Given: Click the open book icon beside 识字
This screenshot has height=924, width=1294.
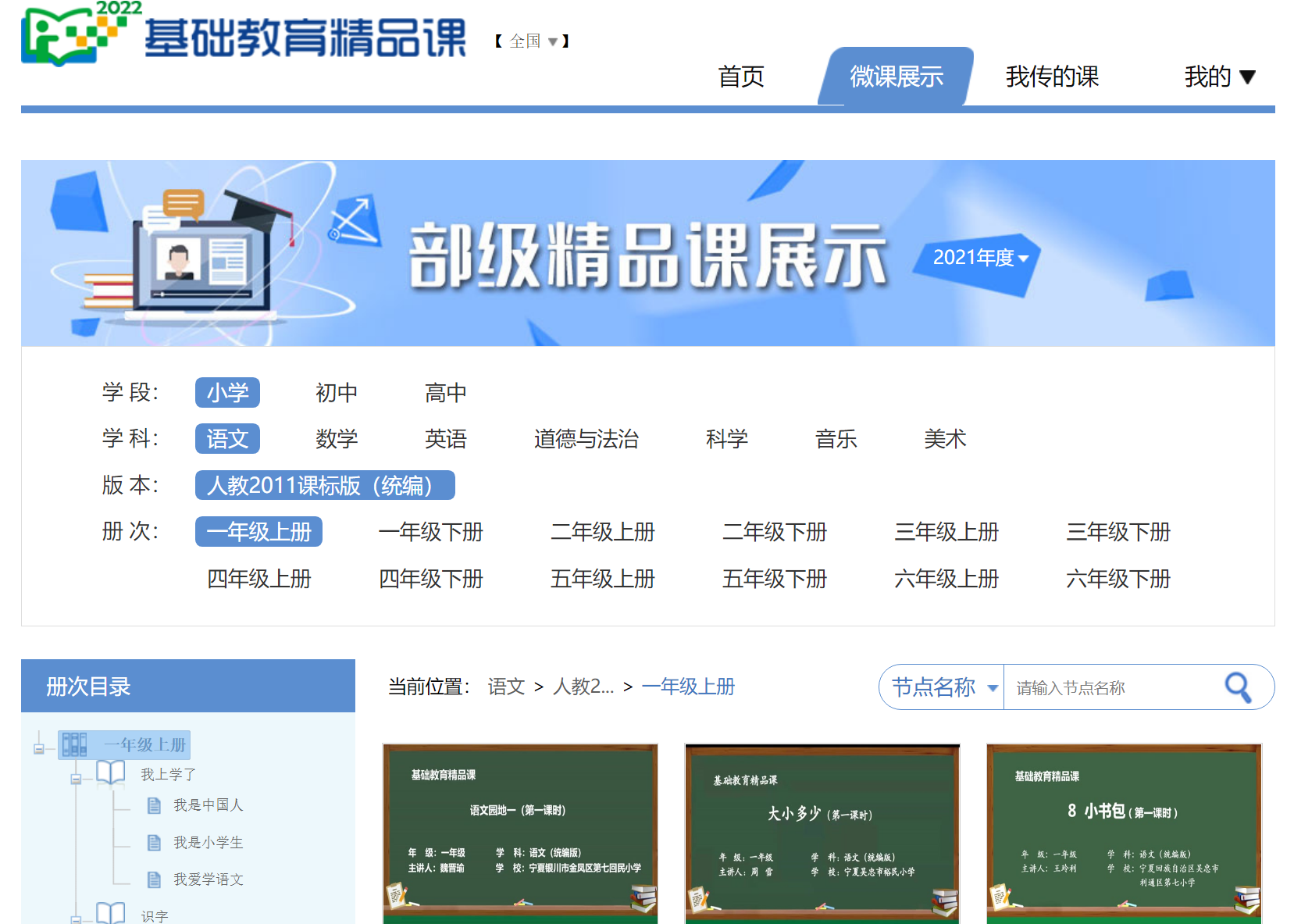Looking at the screenshot, I should click(x=110, y=913).
